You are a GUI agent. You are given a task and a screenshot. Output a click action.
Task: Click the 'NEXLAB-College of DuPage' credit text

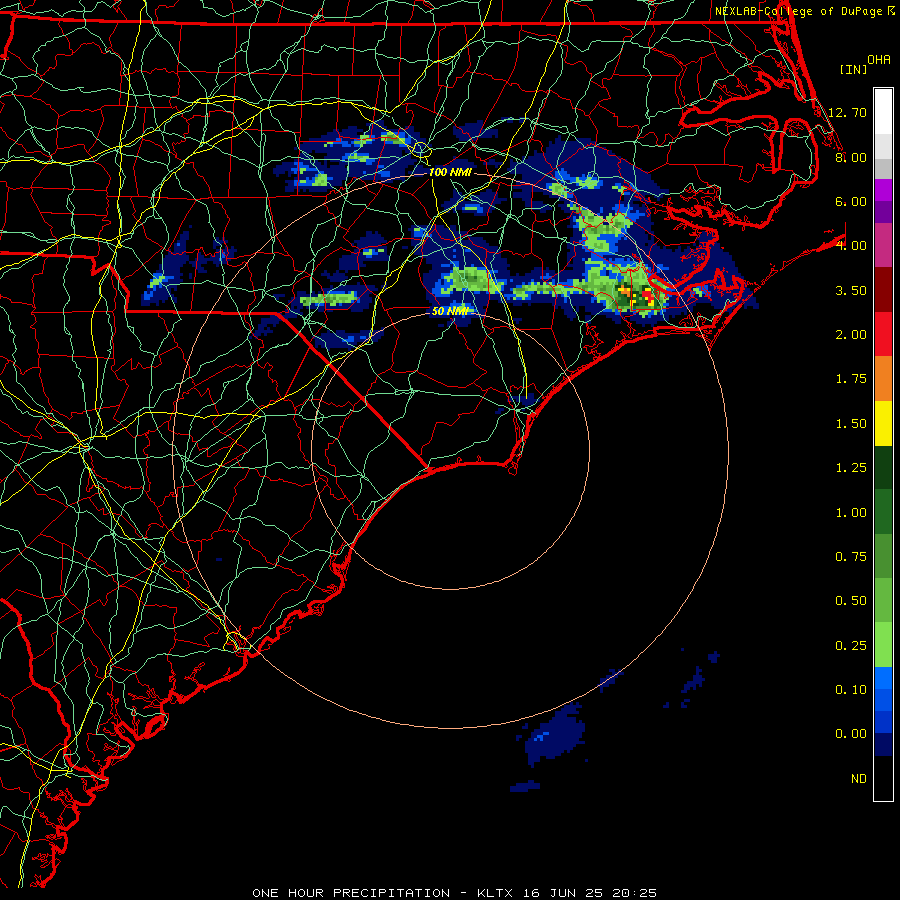799,11
